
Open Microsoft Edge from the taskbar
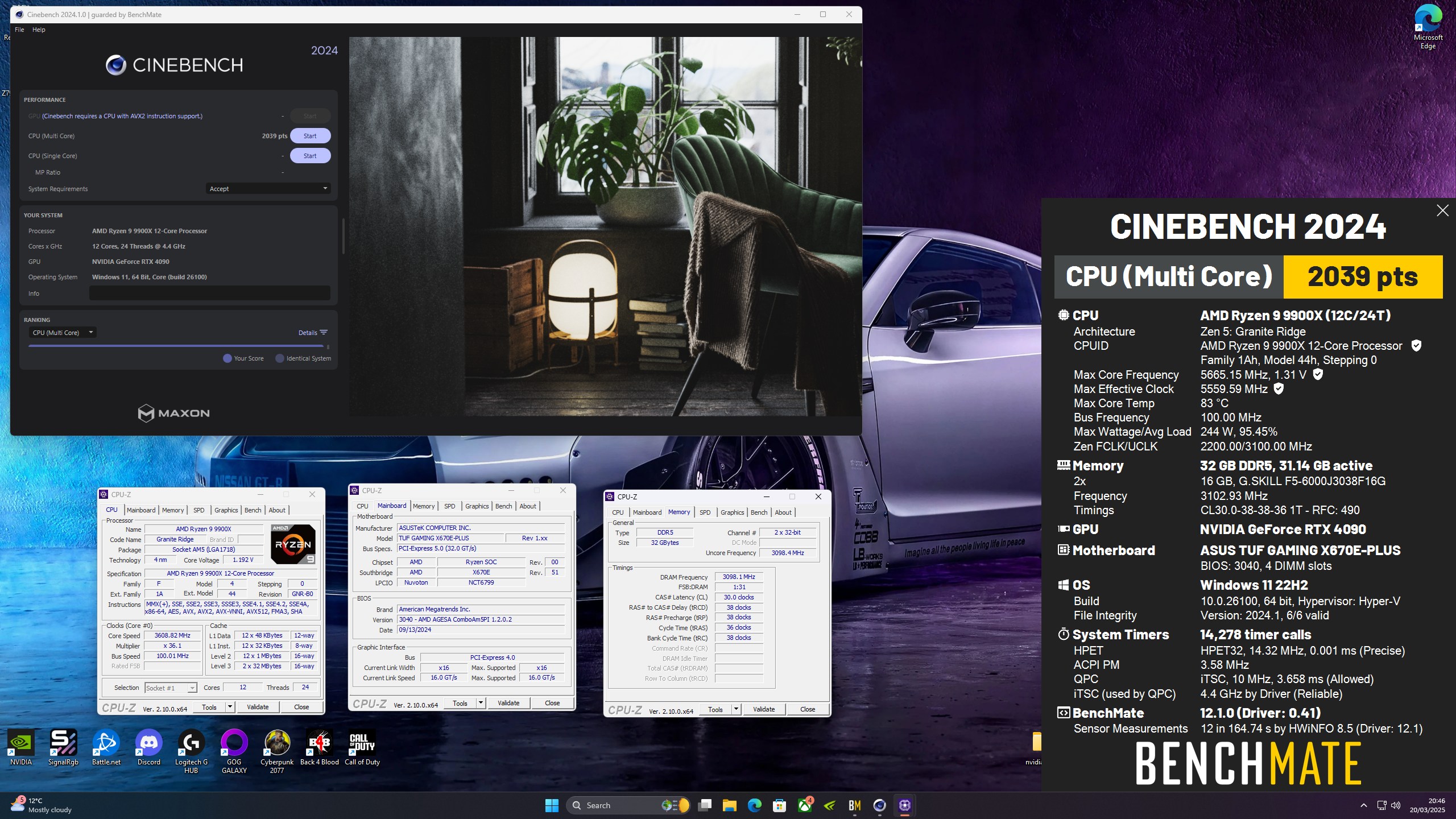click(755, 805)
